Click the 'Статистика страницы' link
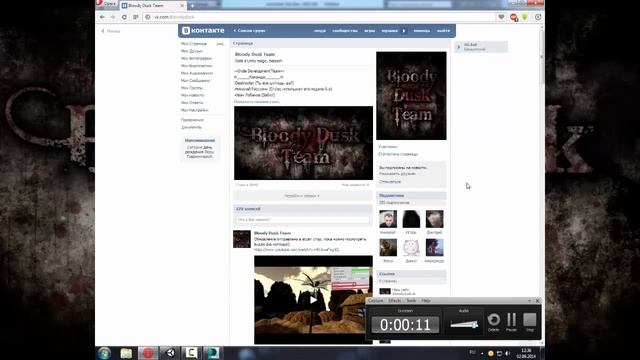 click(x=398, y=154)
